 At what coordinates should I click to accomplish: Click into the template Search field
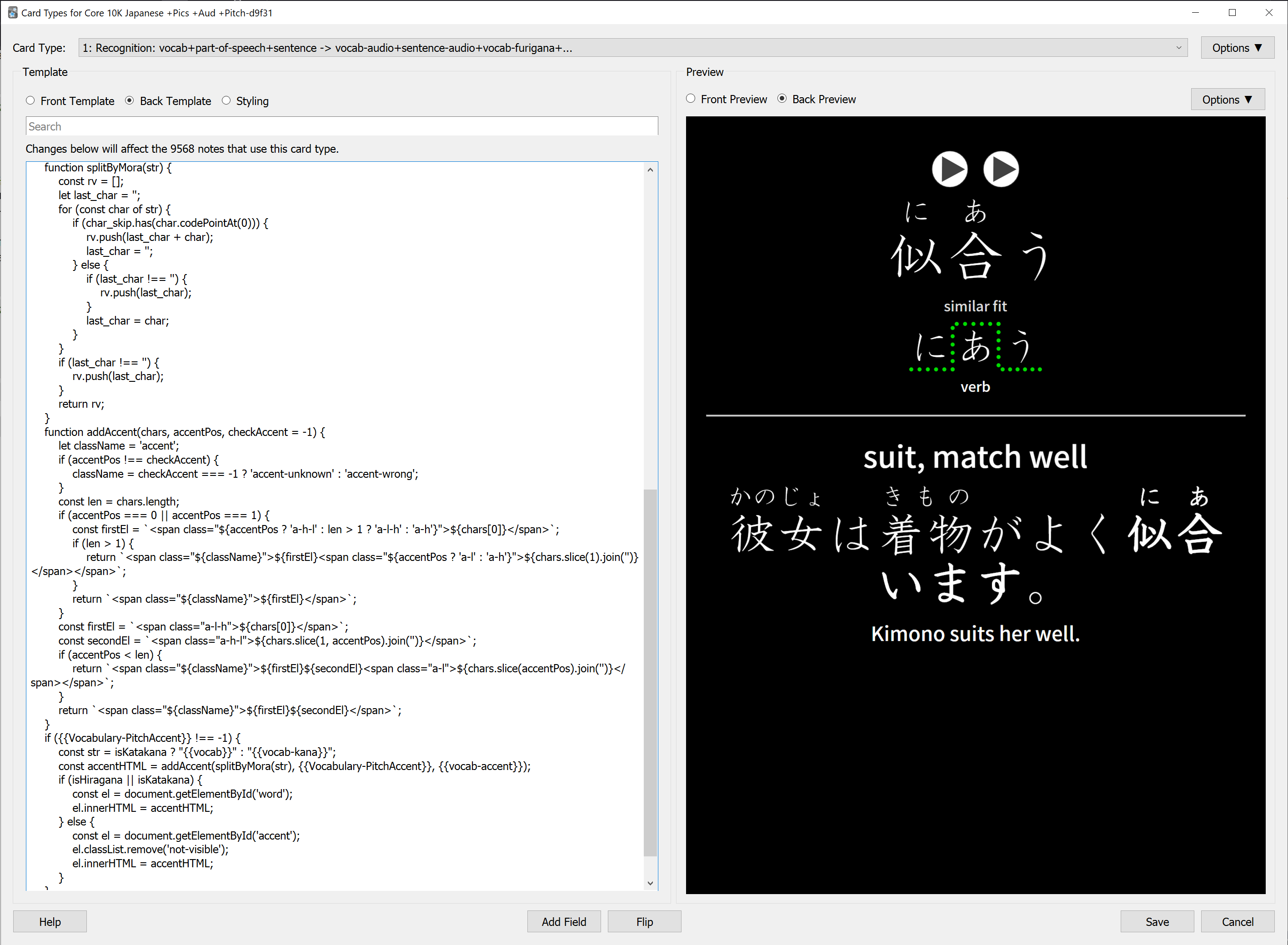click(341, 126)
